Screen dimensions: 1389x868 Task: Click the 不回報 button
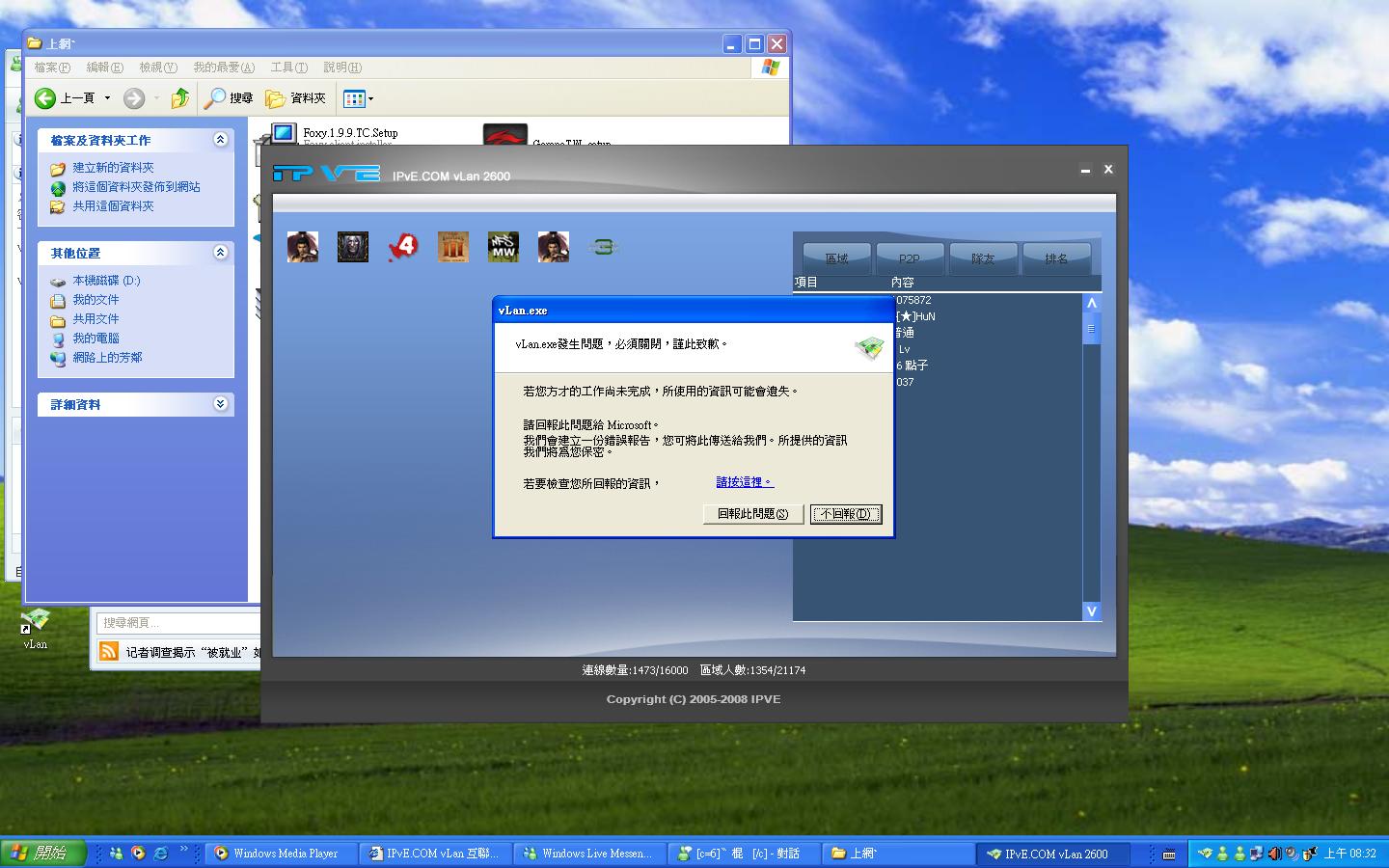coord(846,514)
